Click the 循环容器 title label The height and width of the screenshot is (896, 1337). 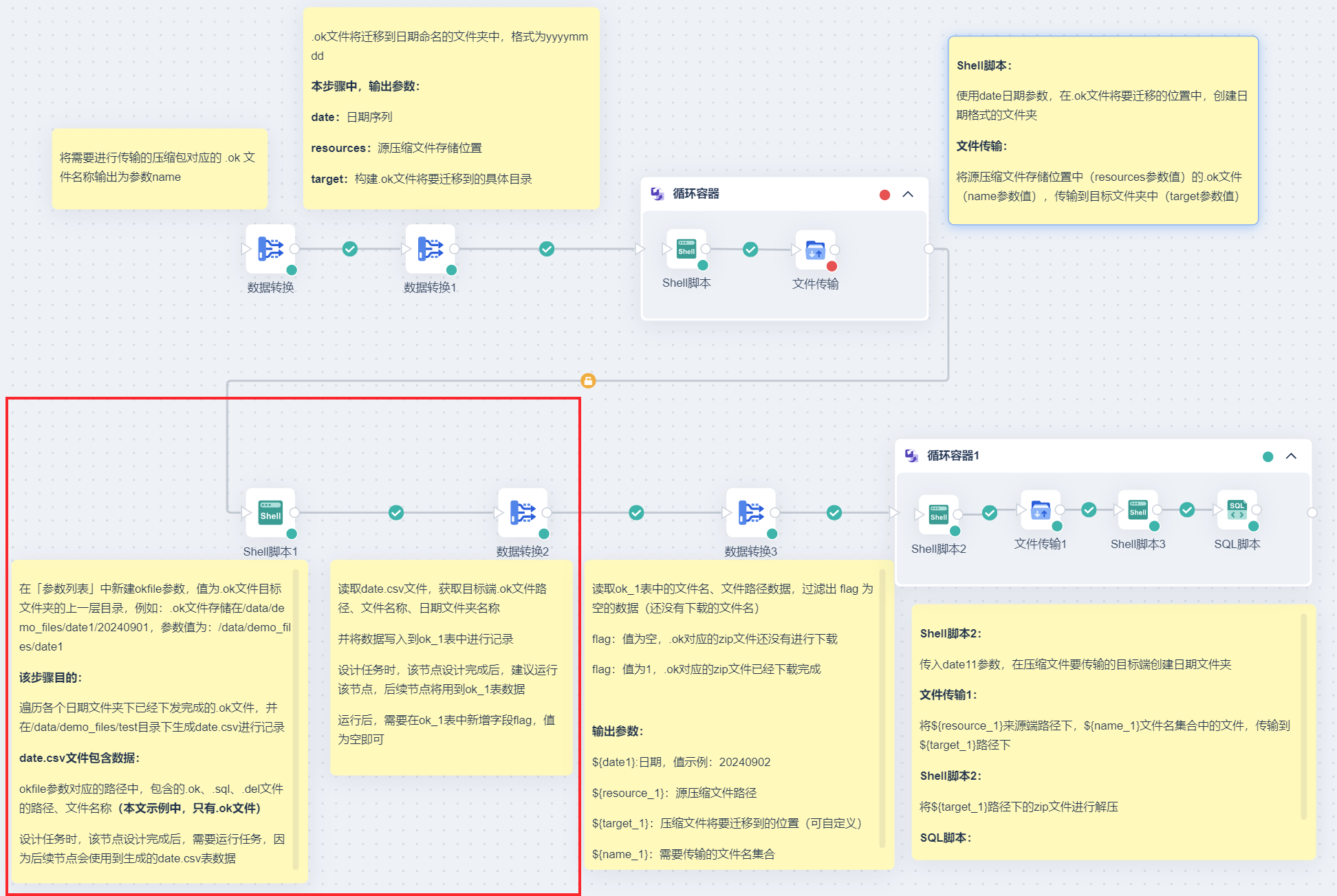tap(695, 194)
